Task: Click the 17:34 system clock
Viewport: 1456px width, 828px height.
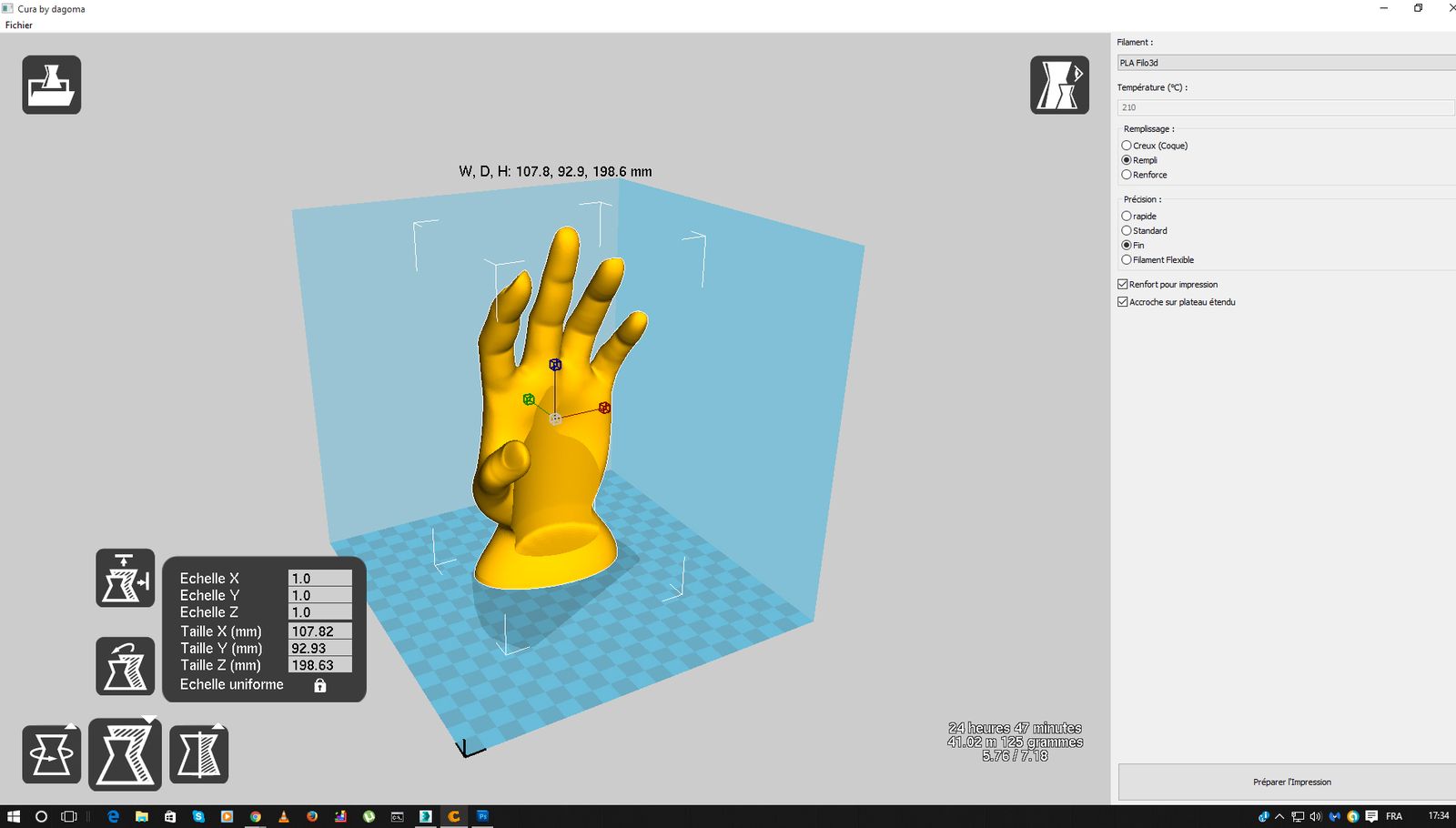Action: click(1439, 816)
